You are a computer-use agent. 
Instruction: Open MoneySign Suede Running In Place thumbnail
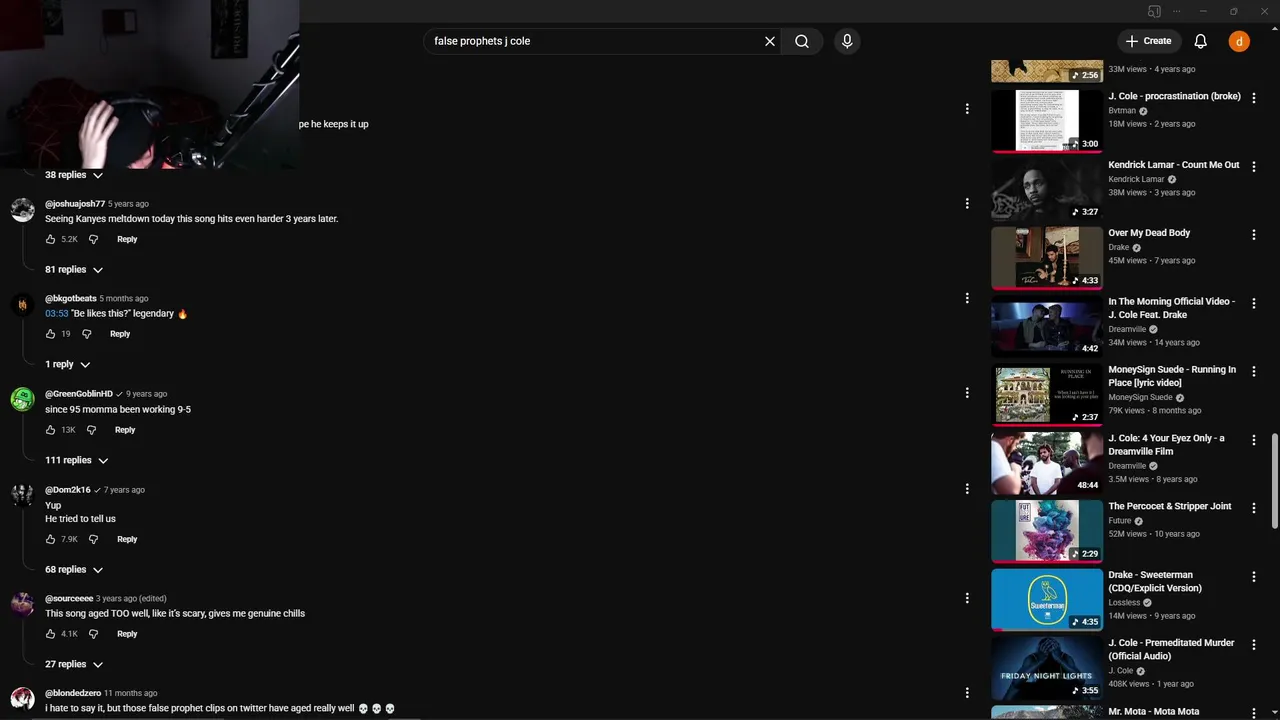(x=1046, y=394)
